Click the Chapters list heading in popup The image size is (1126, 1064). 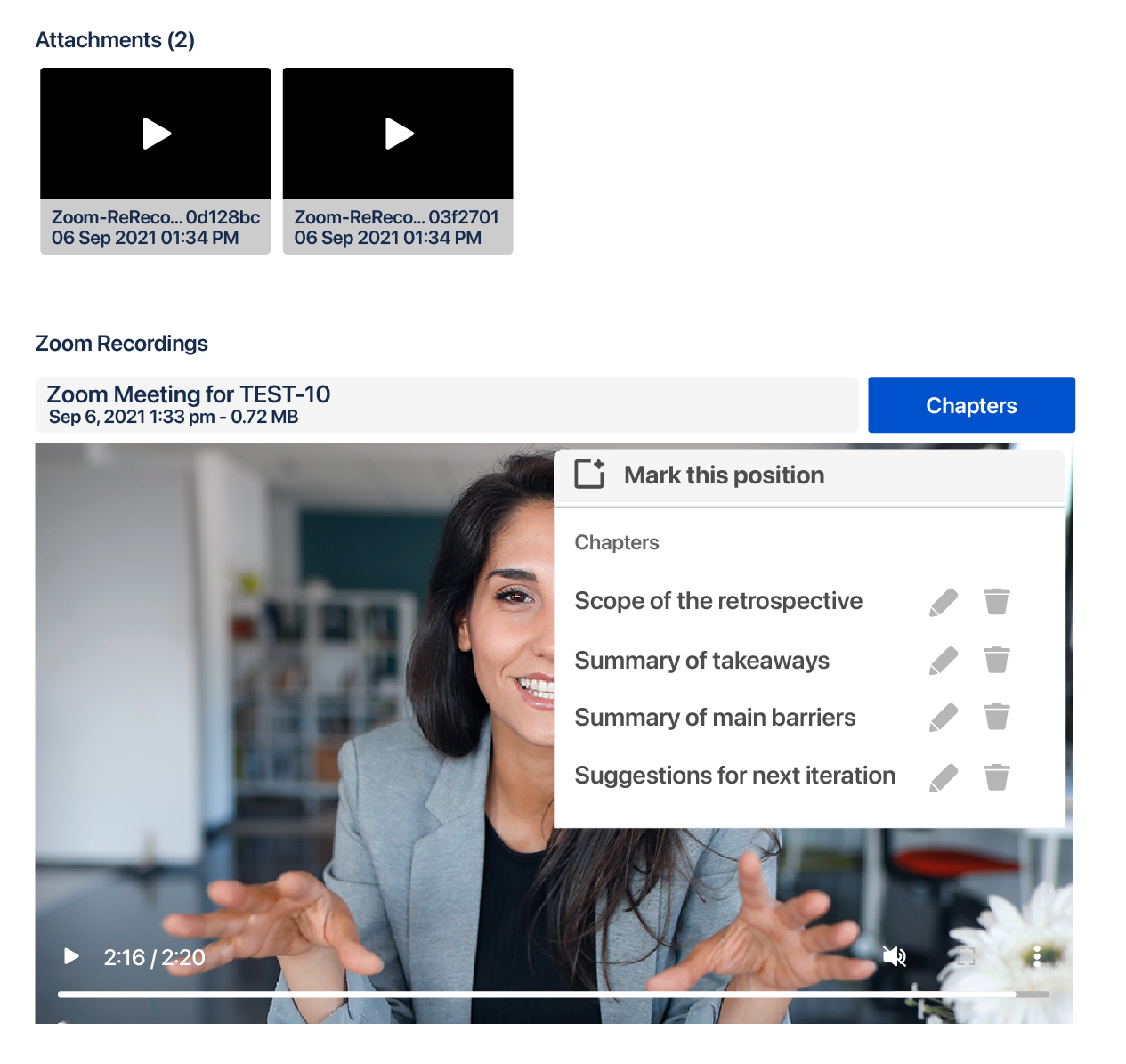click(x=617, y=542)
